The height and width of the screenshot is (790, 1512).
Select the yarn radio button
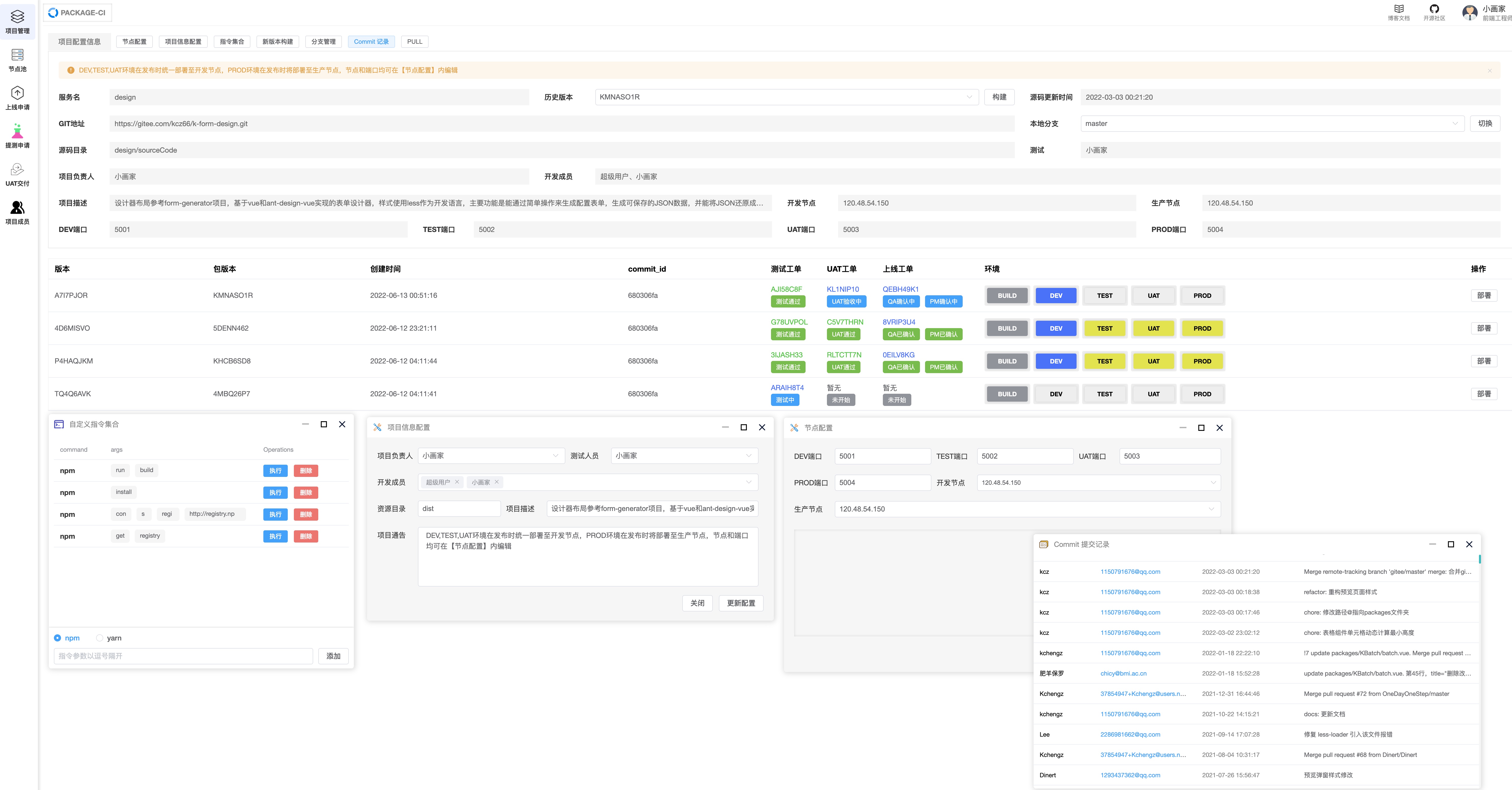tap(100, 637)
